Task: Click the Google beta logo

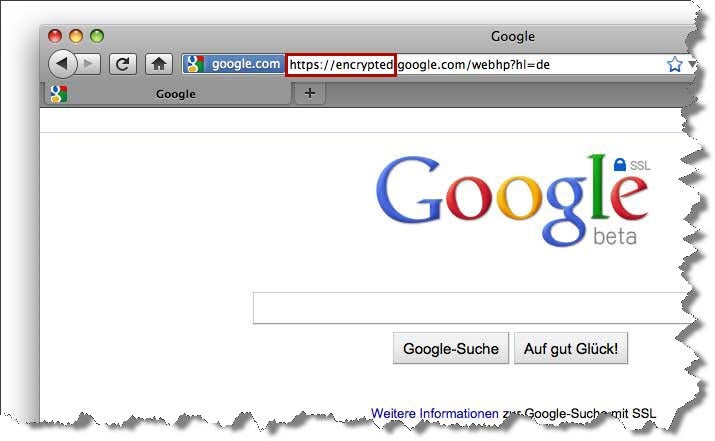Action: 512,201
